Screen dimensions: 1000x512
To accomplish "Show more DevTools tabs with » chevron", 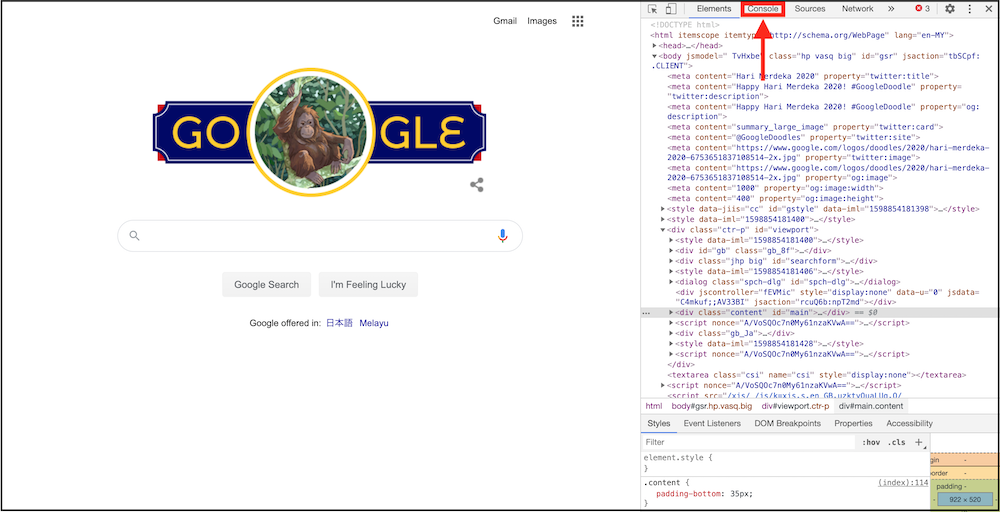I will [891, 9].
